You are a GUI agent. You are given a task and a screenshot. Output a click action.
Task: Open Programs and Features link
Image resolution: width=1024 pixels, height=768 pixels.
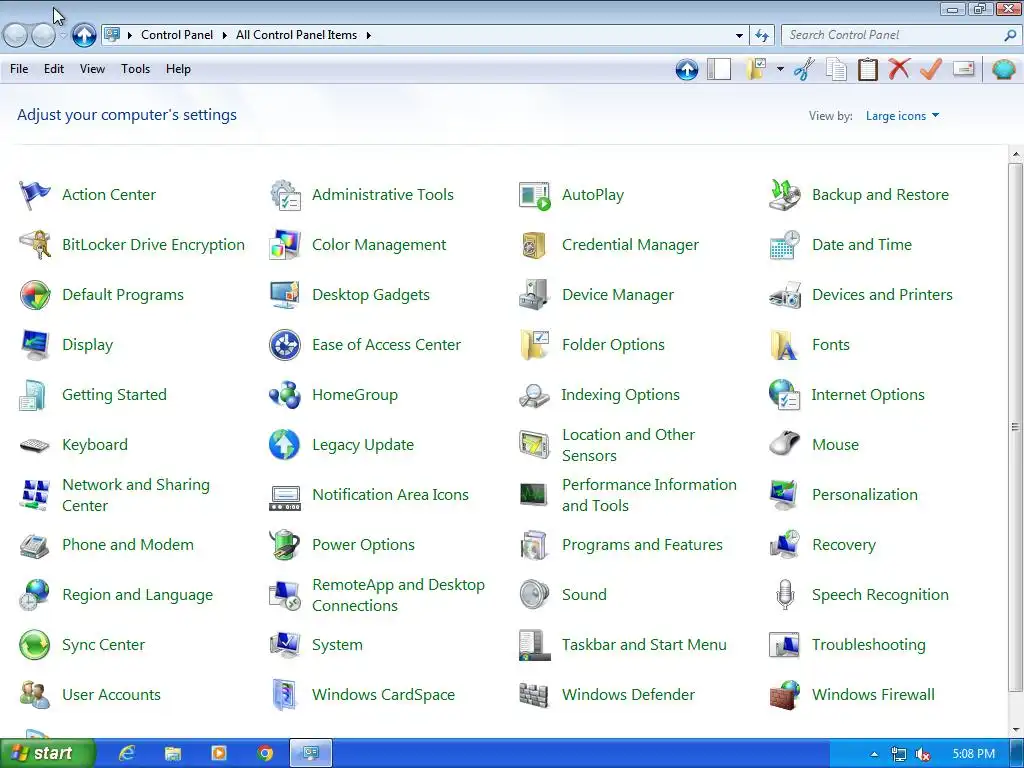click(x=642, y=545)
